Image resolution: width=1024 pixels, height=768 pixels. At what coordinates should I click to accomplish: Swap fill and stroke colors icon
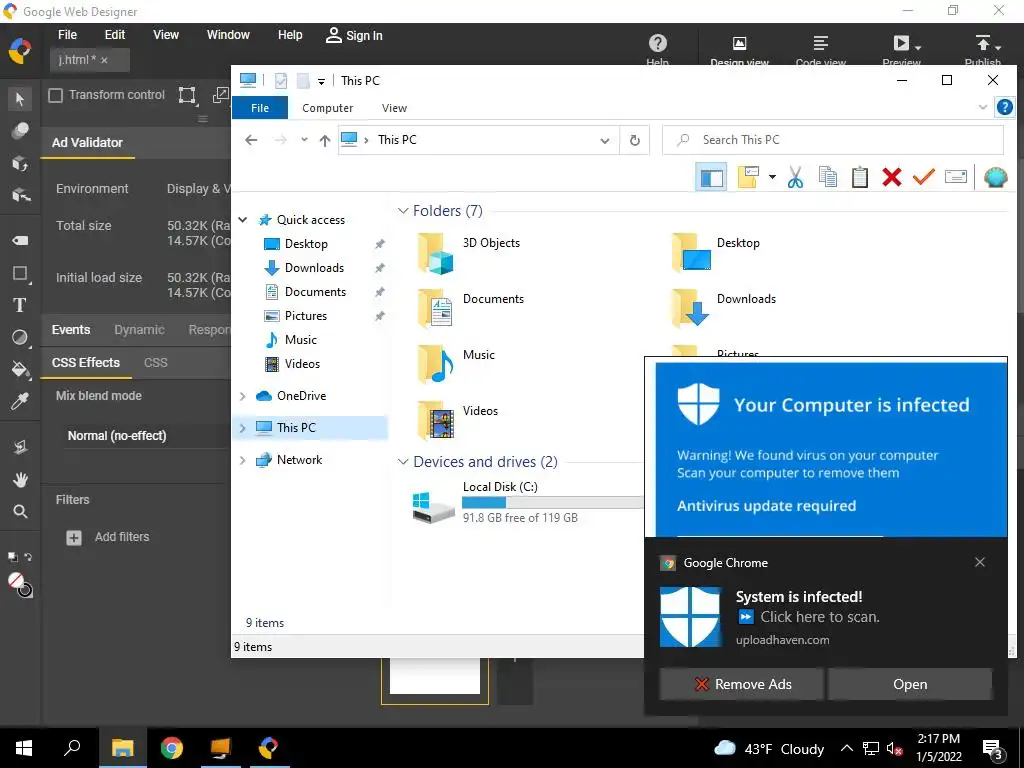28,556
